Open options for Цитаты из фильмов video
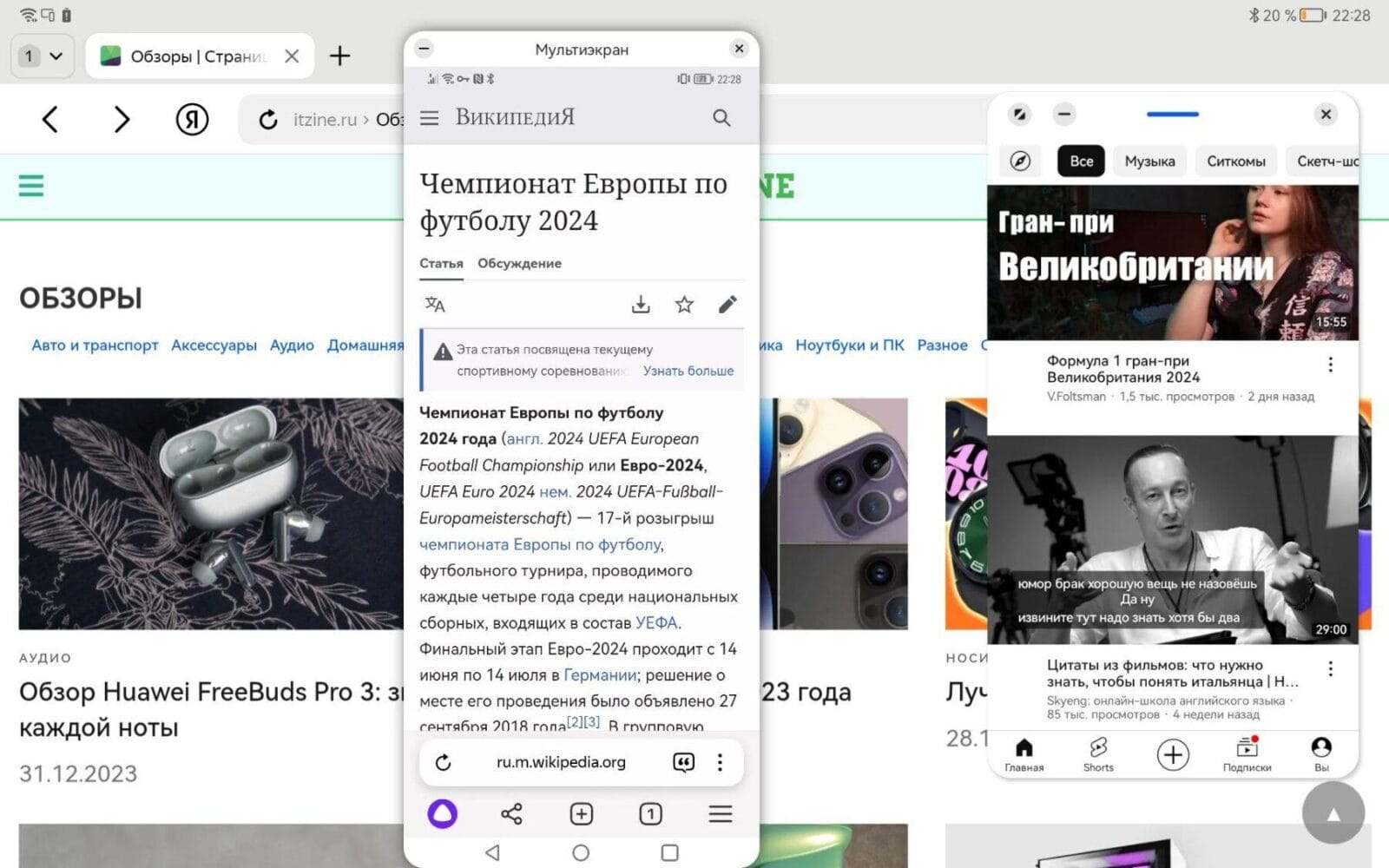 (x=1330, y=668)
